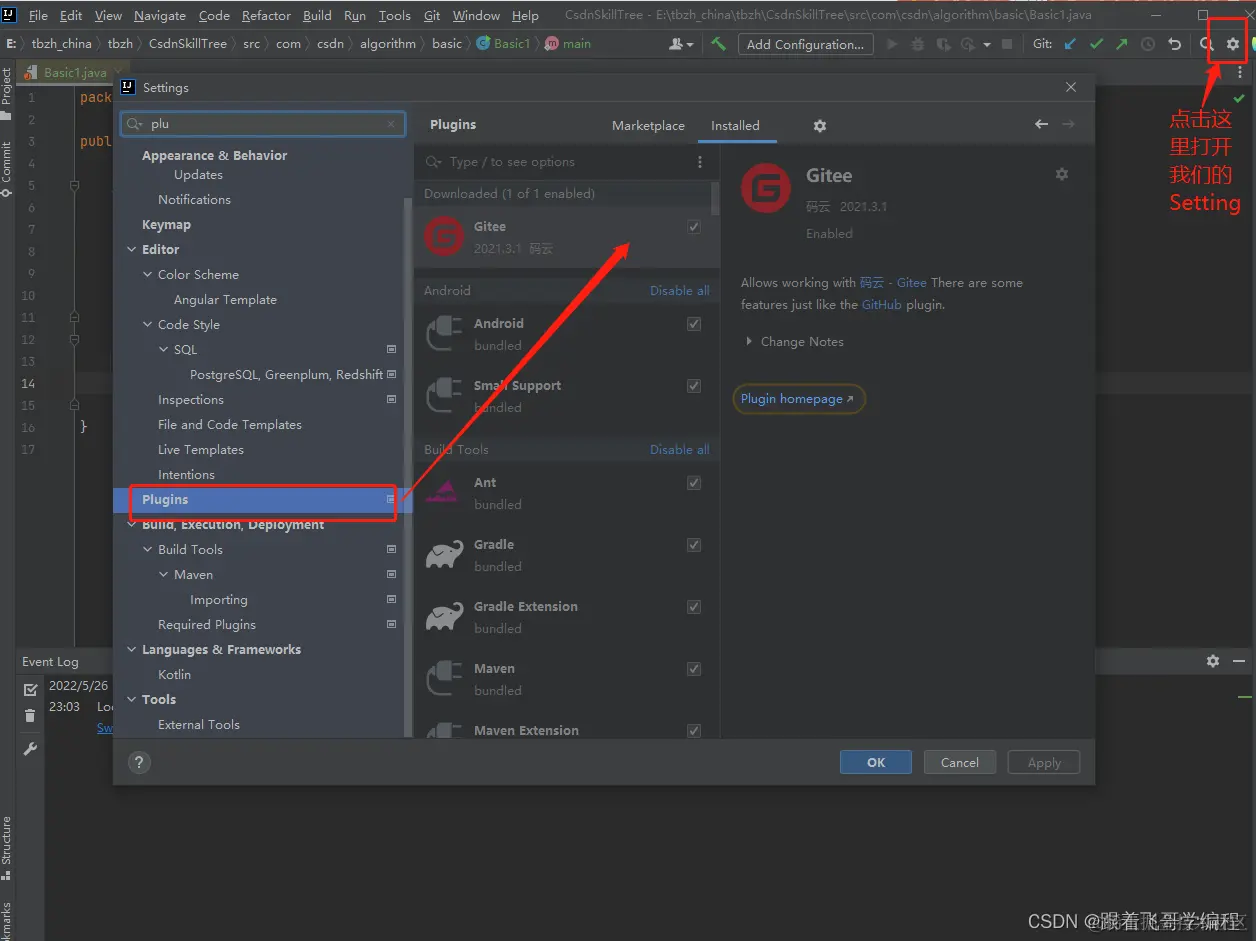Toggle the Maven plugin checkbox
Viewport: 1256px width, 941px height.
[x=694, y=669]
